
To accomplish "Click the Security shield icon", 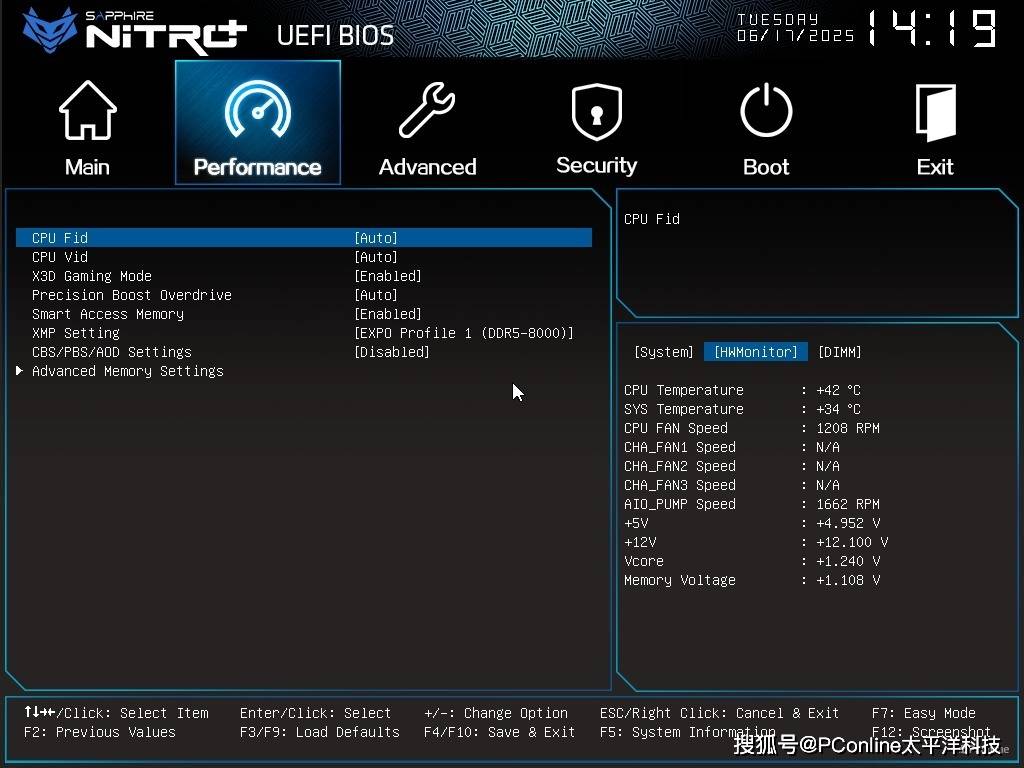I will click(596, 112).
